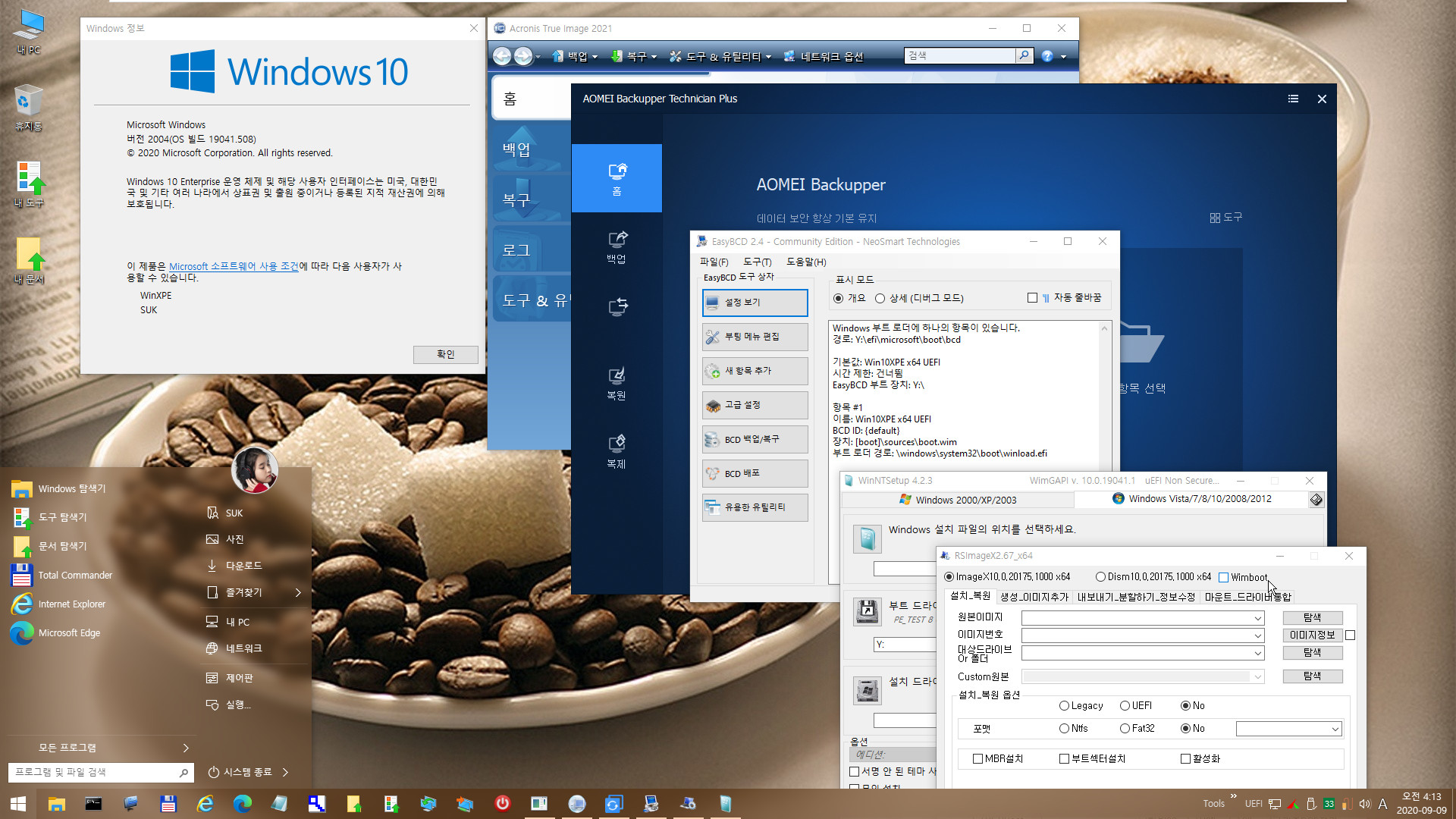The width and height of the screenshot is (1456, 819).
Task: Click 이미지정보 button in RSImageX
Action: pyautogui.click(x=1312, y=635)
